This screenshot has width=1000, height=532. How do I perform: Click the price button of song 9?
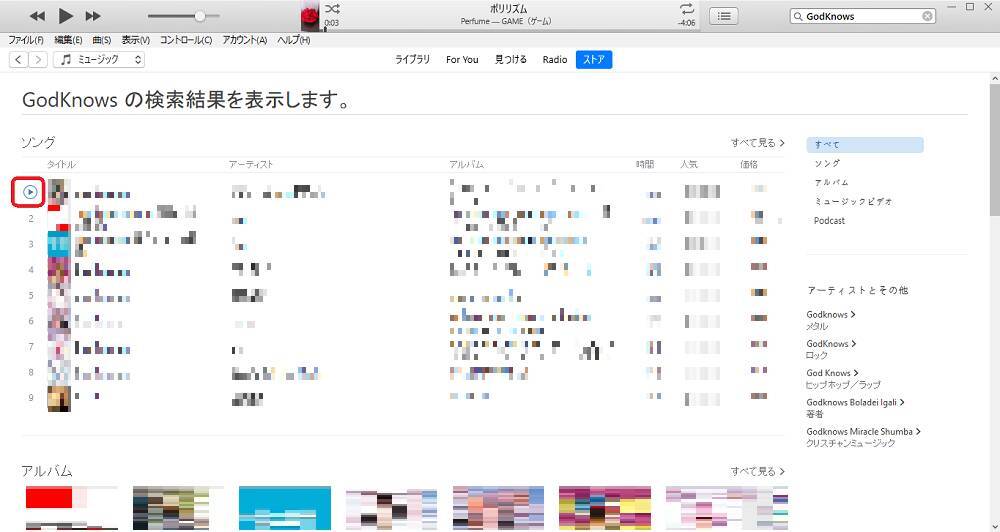[x=758, y=397]
